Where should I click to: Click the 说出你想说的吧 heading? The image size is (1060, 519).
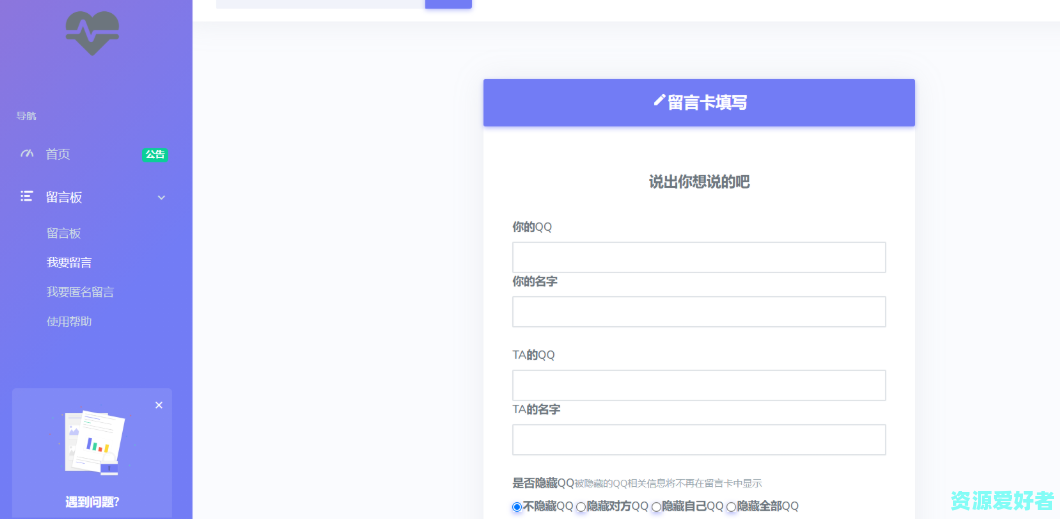click(x=699, y=182)
